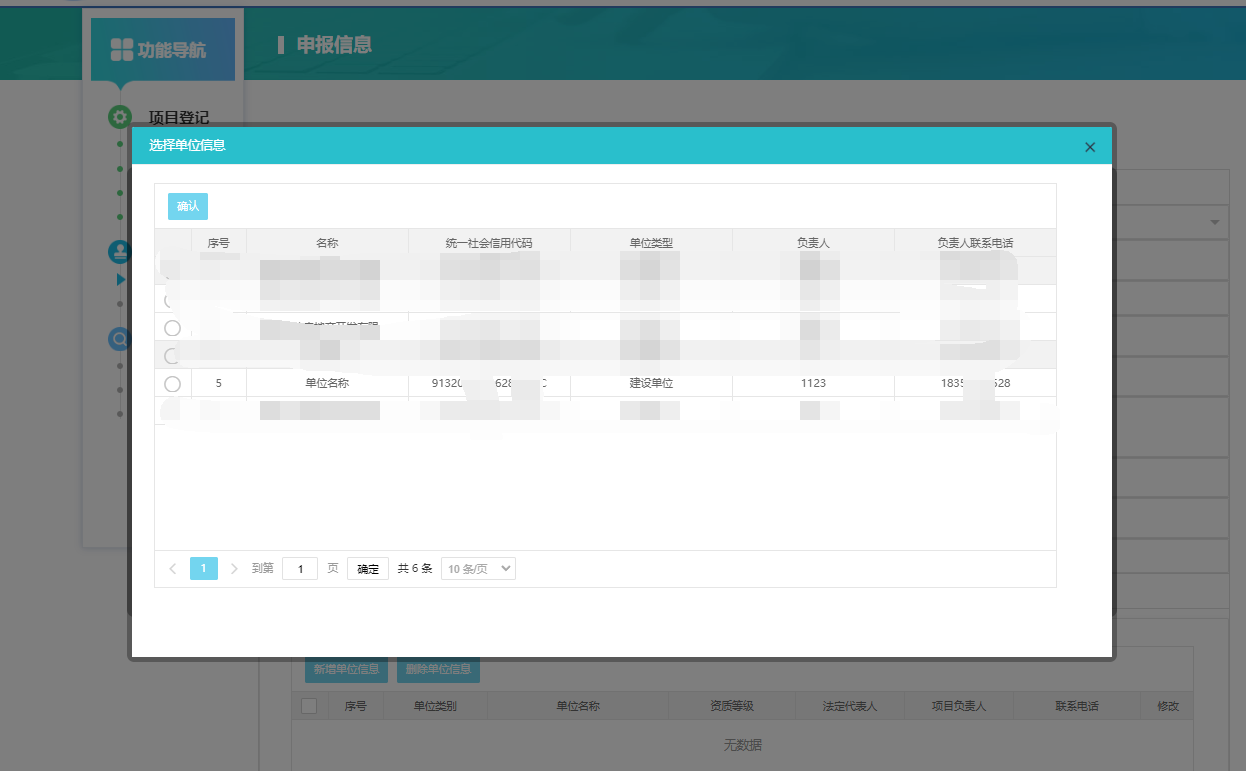1246x771 pixels.
Task: Click the blue arrow marker in sidebar
Action: pos(121,279)
